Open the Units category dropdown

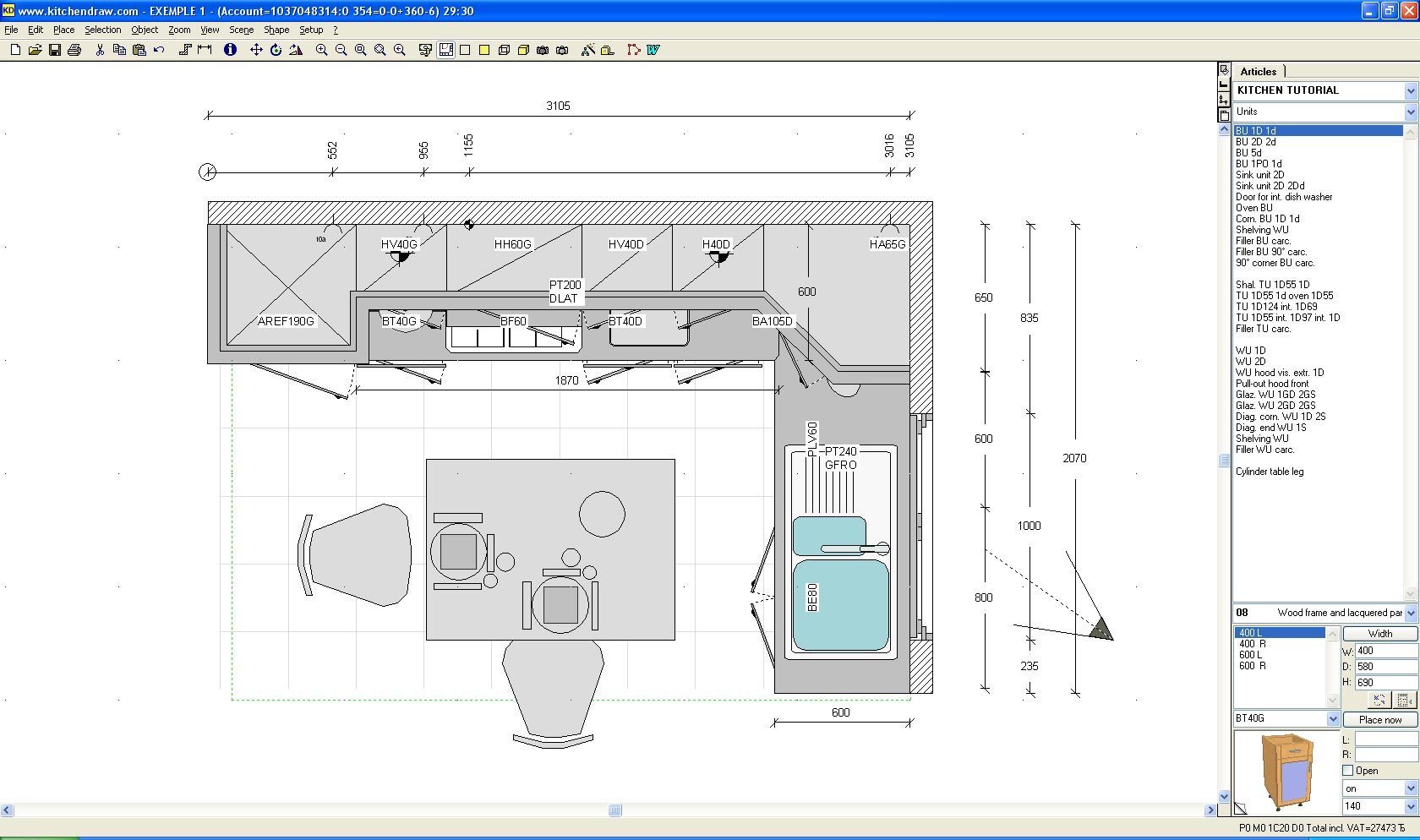click(x=1410, y=112)
